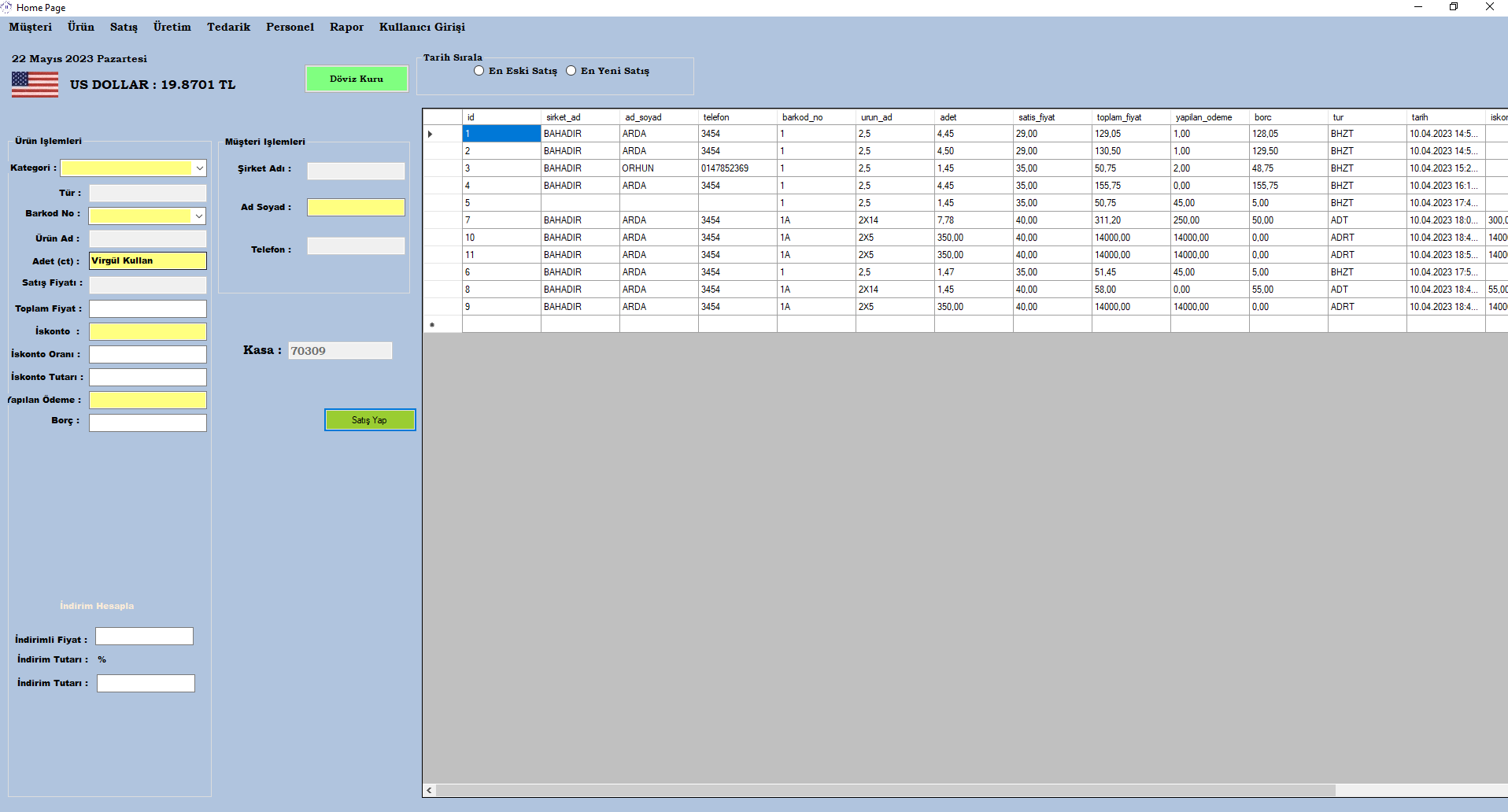
Task: Click the Kasa field showing 70309
Action: [x=340, y=350]
